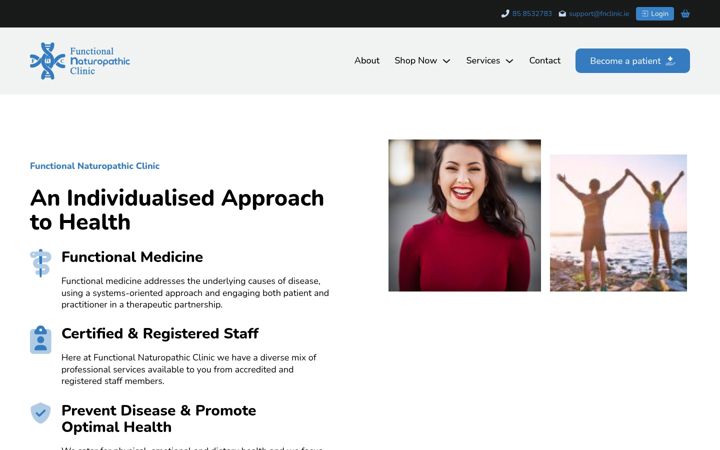Click the smiling woman in red photo
720x450 pixels.
(464, 215)
